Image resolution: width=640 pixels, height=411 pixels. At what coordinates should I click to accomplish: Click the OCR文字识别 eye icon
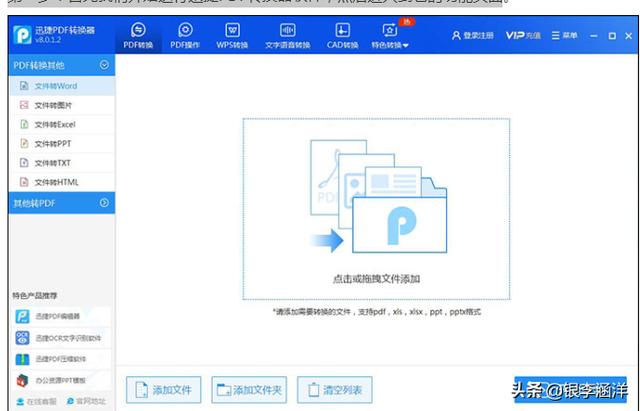[22, 338]
